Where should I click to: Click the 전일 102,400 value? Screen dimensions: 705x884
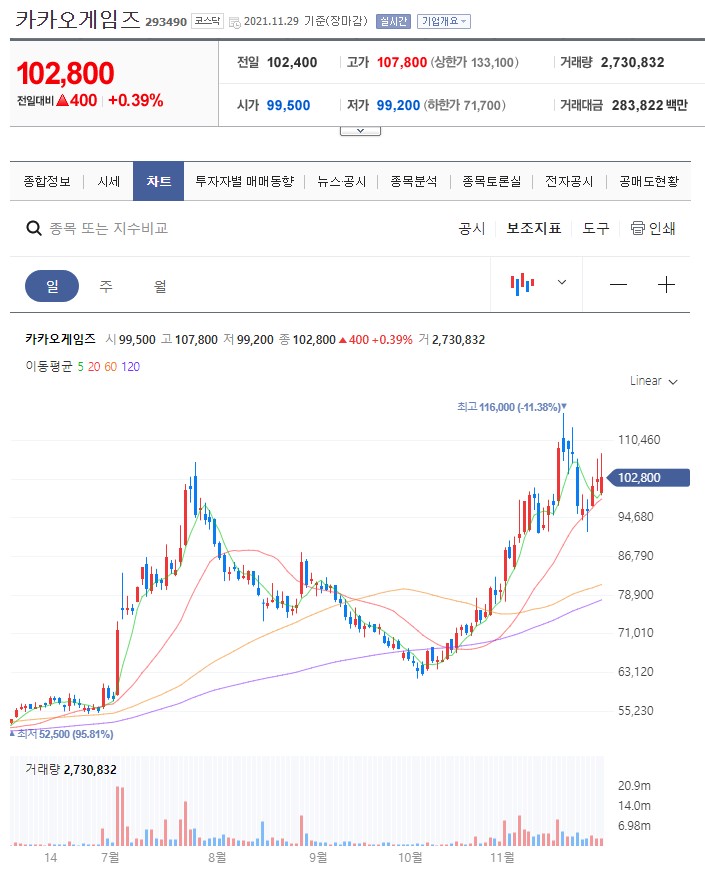point(292,63)
